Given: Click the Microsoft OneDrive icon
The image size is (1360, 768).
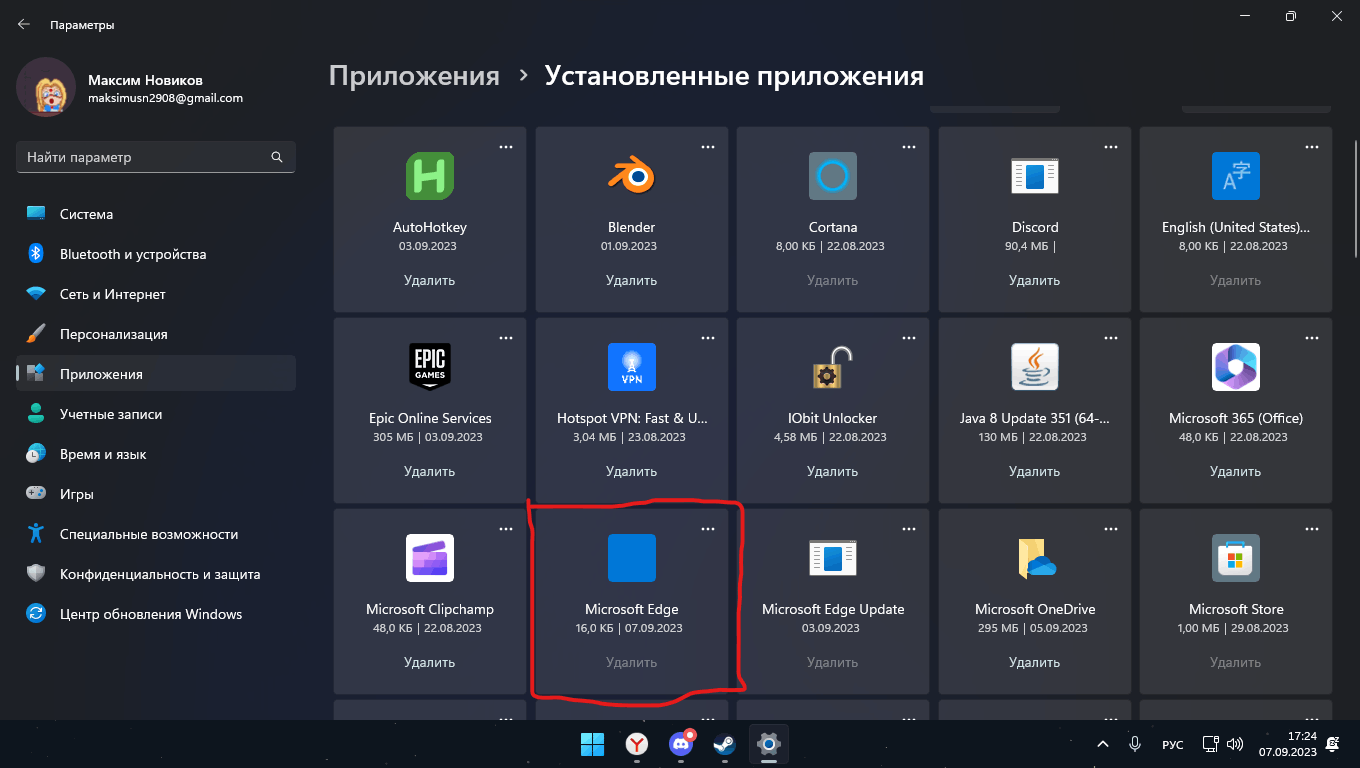Looking at the screenshot, I should (1035, 558).
